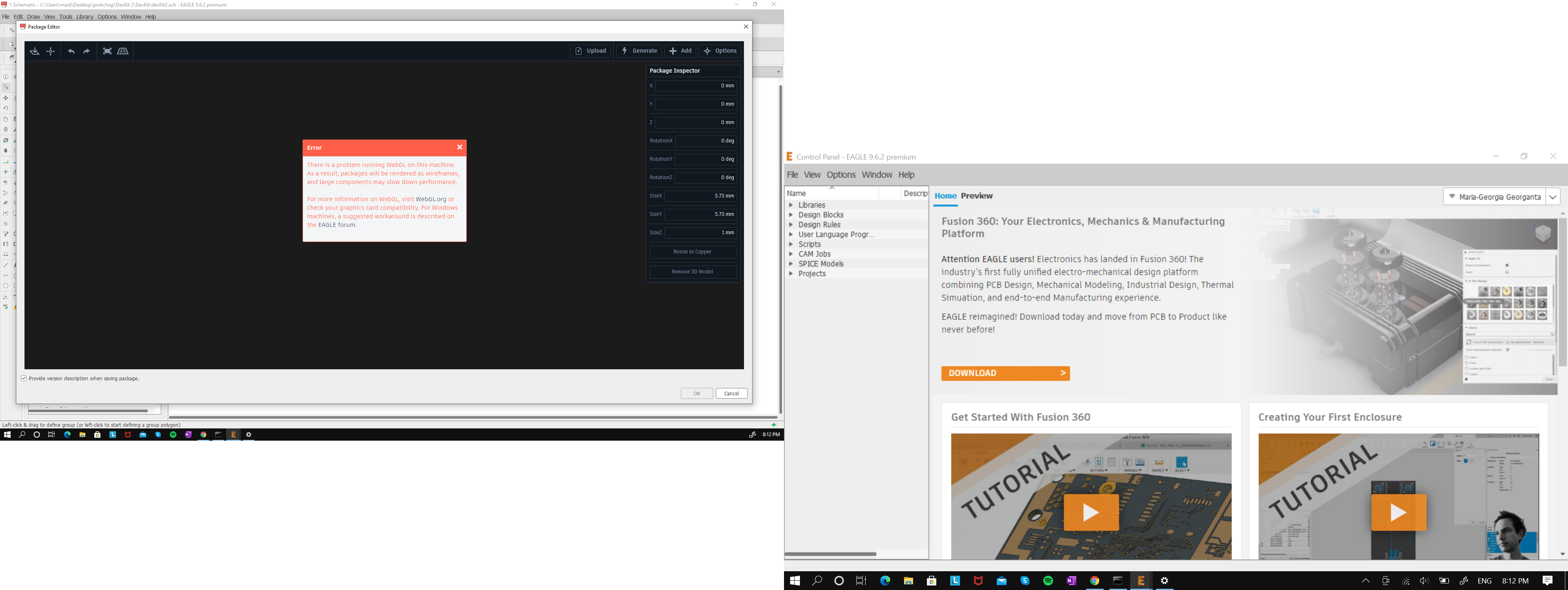Click the ENG language indicator

point(1485,581)
